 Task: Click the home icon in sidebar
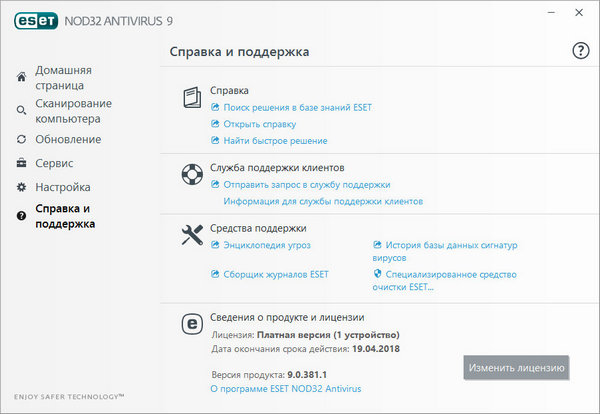click(x=22, y=78)
